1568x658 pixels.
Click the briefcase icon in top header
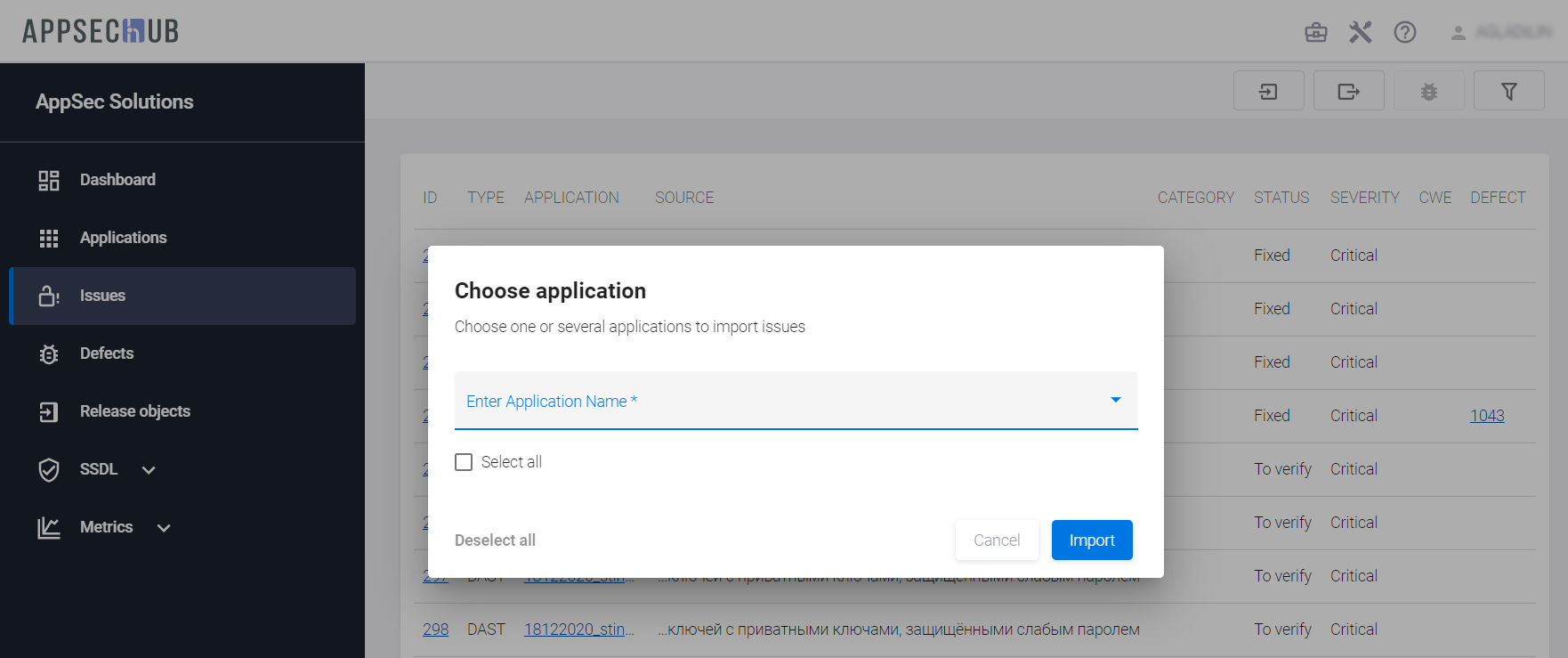coord(1315,33)
